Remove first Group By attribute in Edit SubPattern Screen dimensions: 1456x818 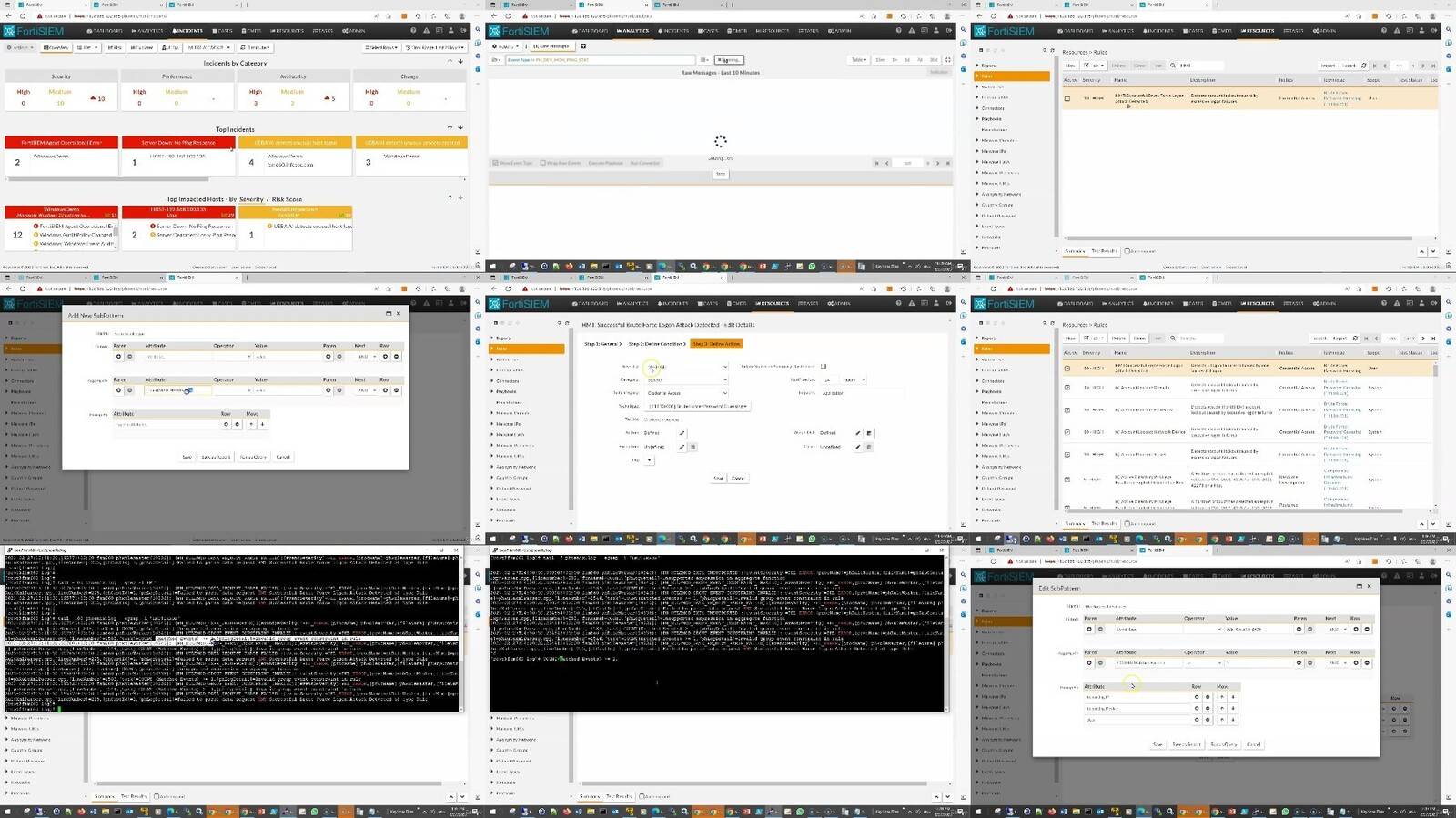1208,697
